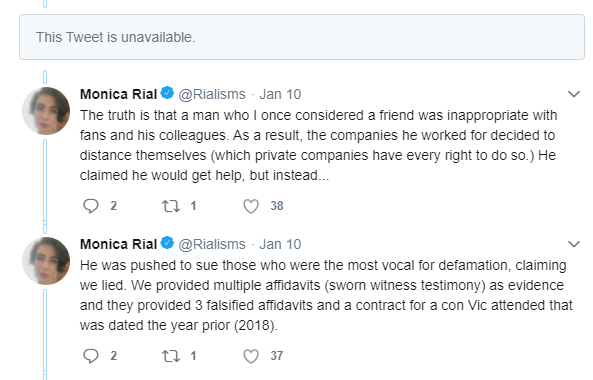Open the tweet text about falsified affidavits
Viewport: 593px width, 380px height.
pyautogui.click(x=326, y=295)
